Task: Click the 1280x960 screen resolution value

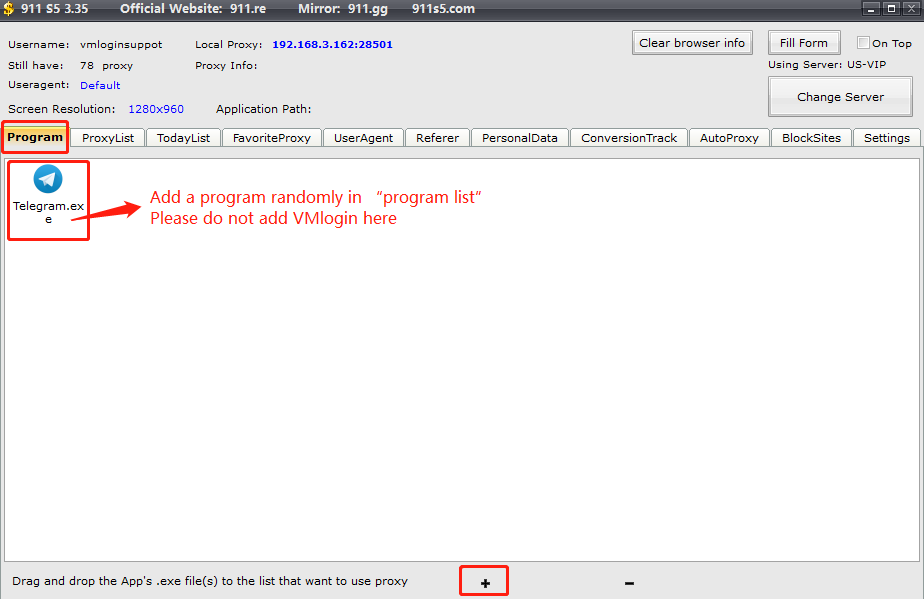Action: 156,109
